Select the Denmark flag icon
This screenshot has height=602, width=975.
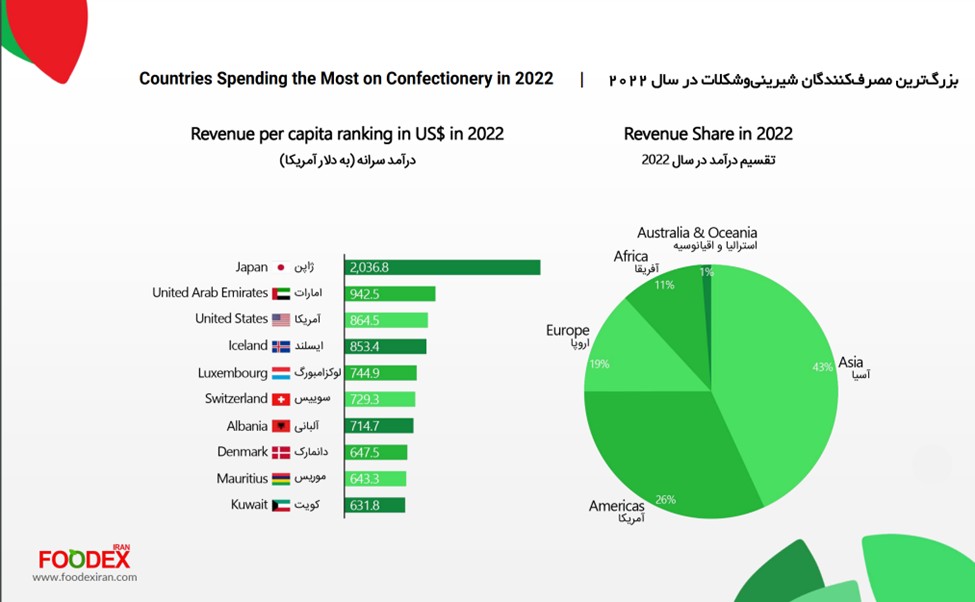click(281, 452)
